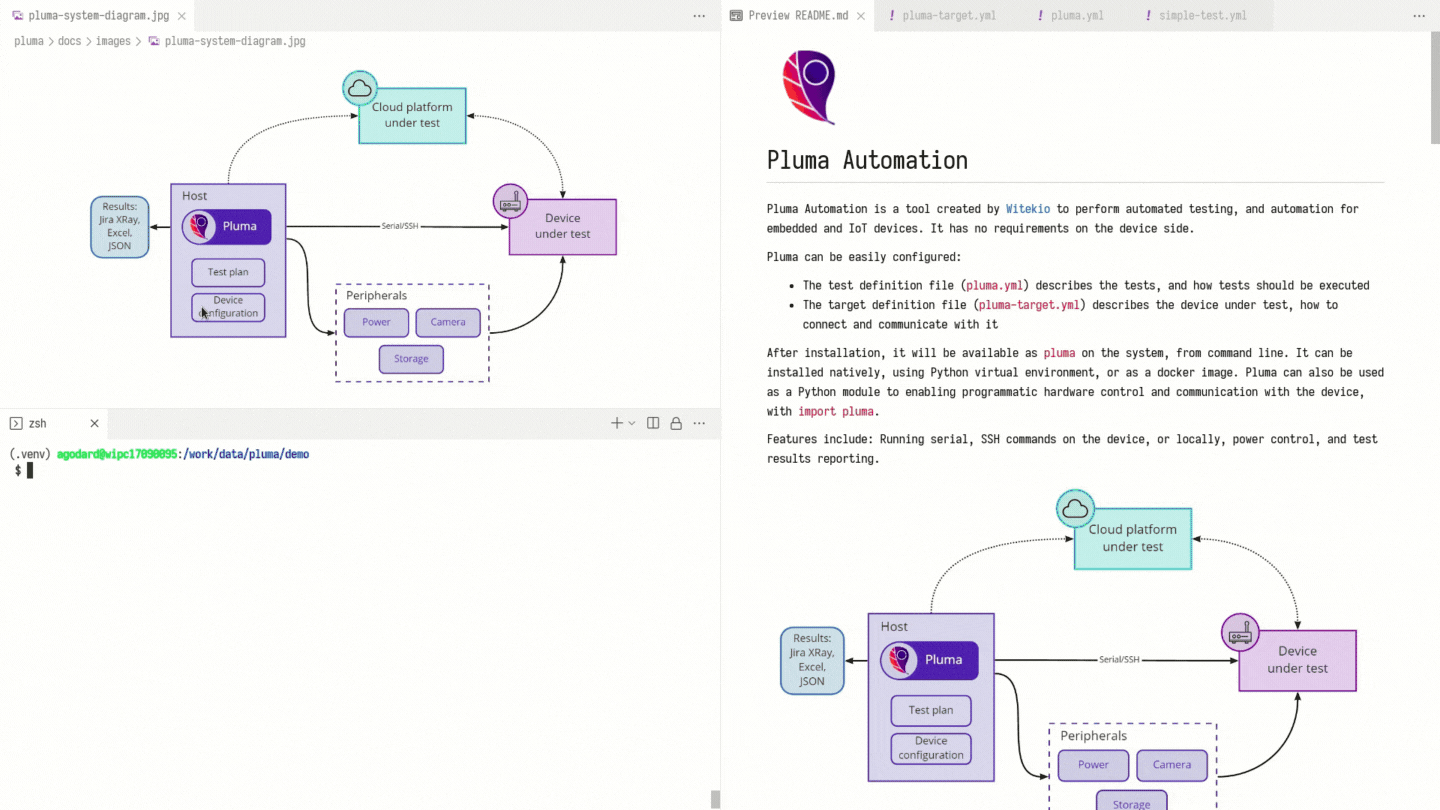Image resolution: width=1440 pixels, height=810 pixels.
Task: Click the device router icon in the image viewer diagram
Action: [x=511, y=202]
